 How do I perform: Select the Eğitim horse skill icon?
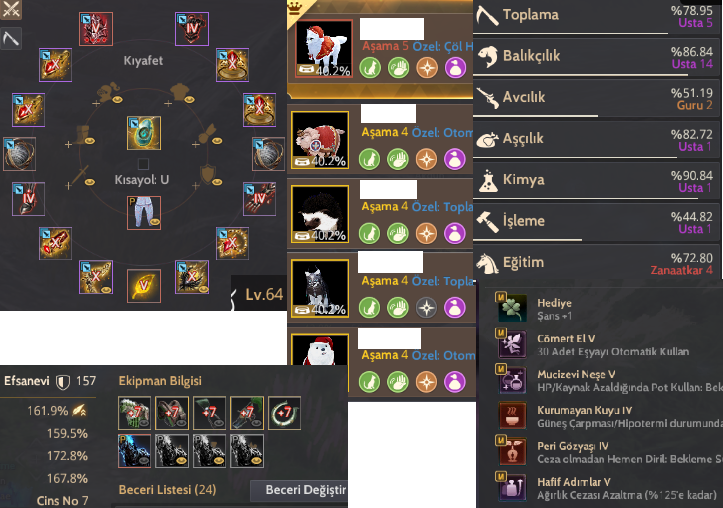(x=487, y=263)
